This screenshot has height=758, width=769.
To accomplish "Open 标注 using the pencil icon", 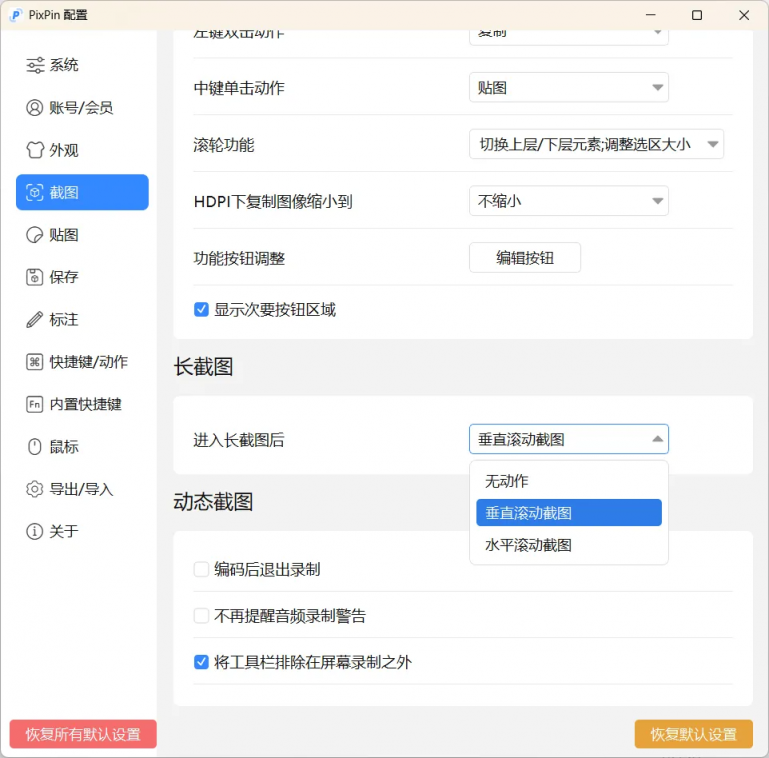I will point(35,320).
